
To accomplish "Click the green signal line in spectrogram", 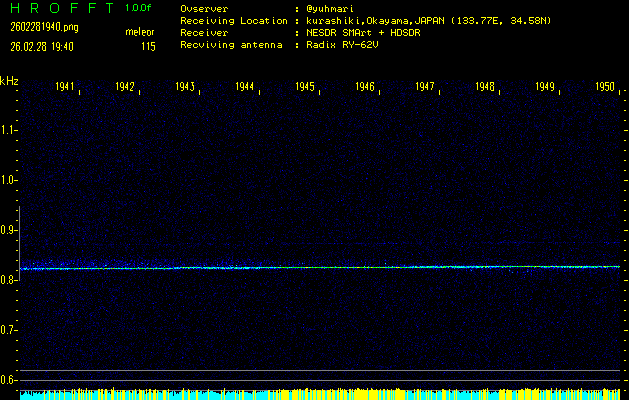I will [x=320, y=267].
